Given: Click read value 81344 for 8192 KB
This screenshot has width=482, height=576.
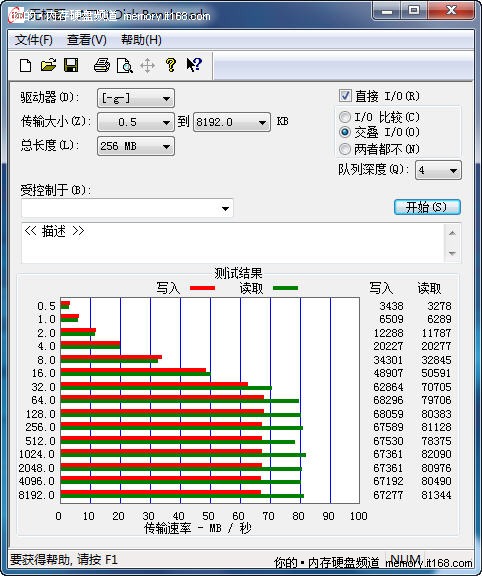Looking at the screenshot, I should tap(436, 495).
